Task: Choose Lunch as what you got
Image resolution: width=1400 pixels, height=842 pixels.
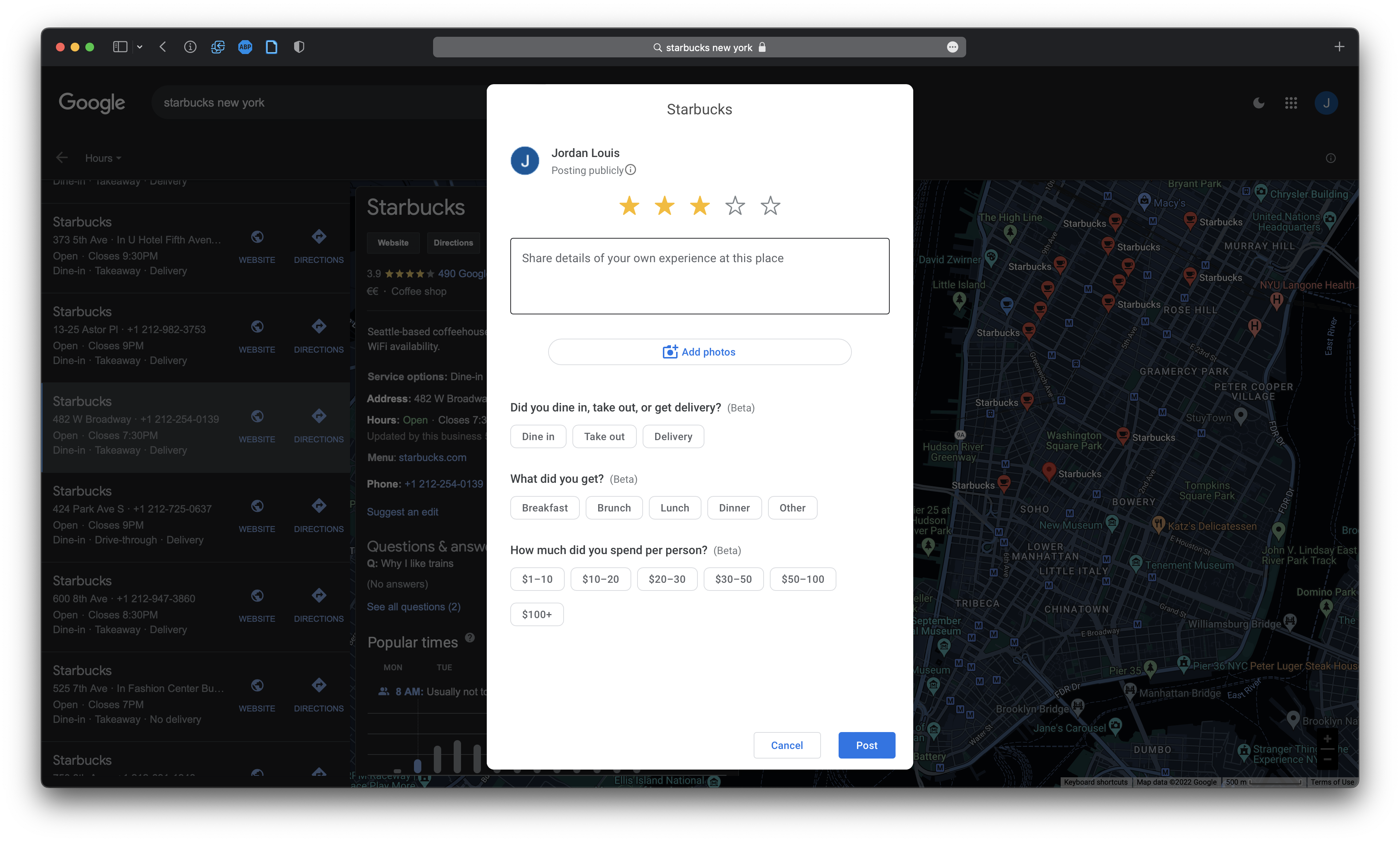Action: click(x=675, y=508)
